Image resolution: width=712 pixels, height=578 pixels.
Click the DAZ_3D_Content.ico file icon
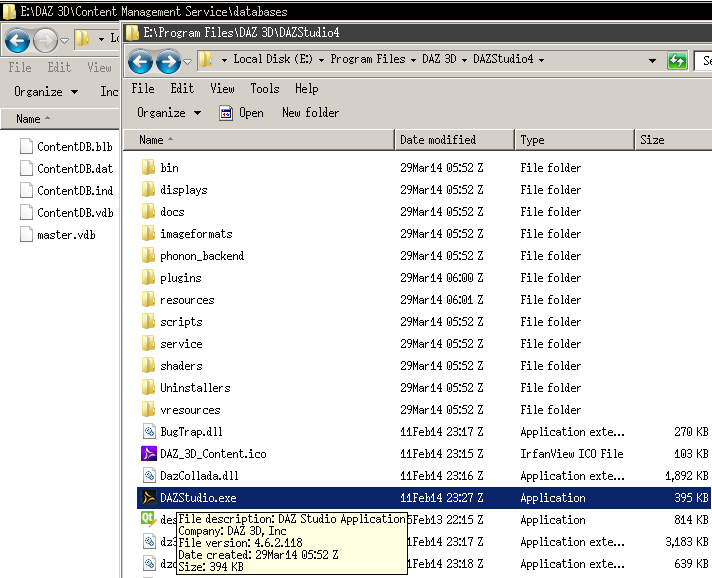(x=148, y=454)
